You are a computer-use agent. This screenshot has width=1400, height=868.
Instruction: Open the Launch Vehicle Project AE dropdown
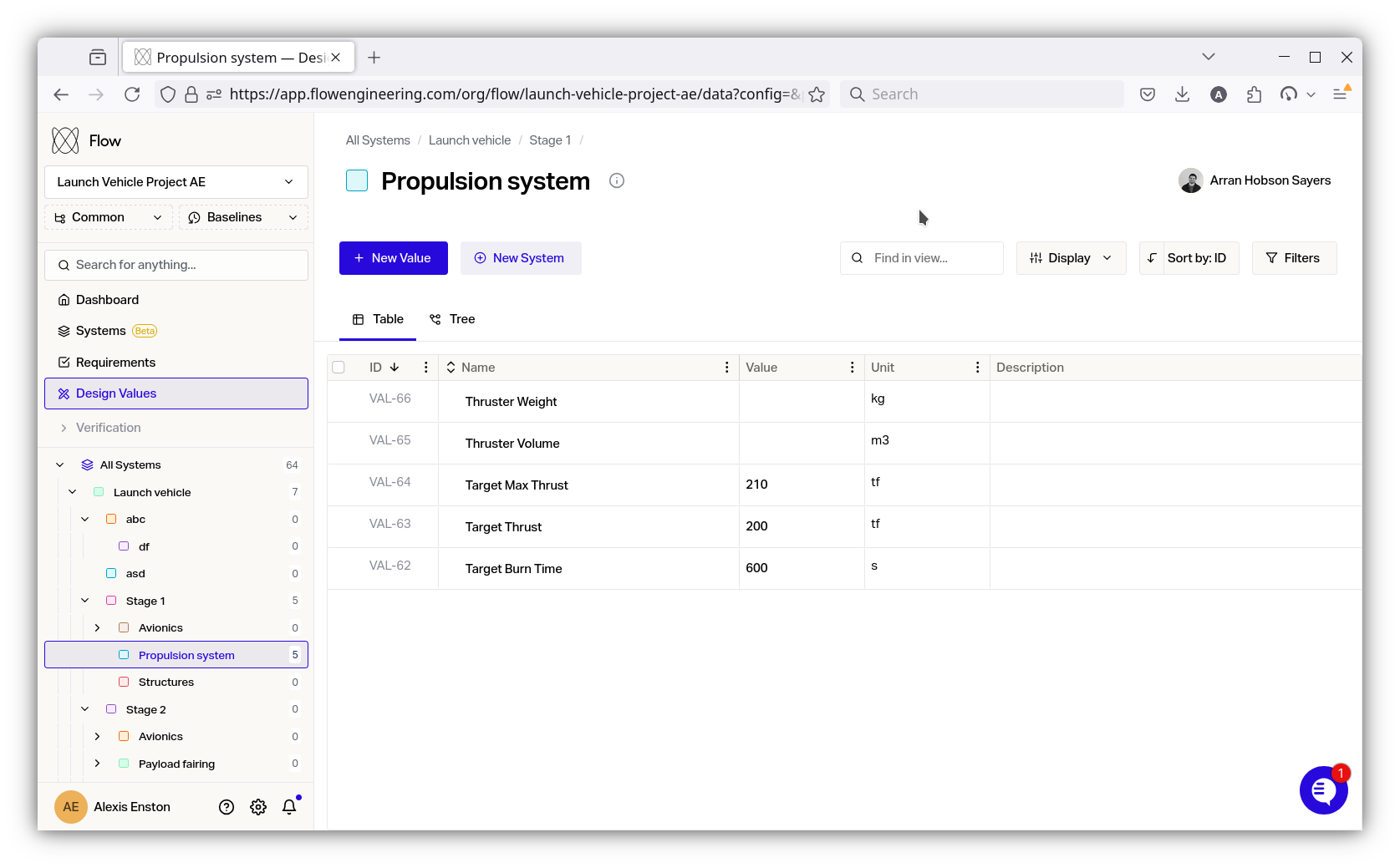click(176, 182)
